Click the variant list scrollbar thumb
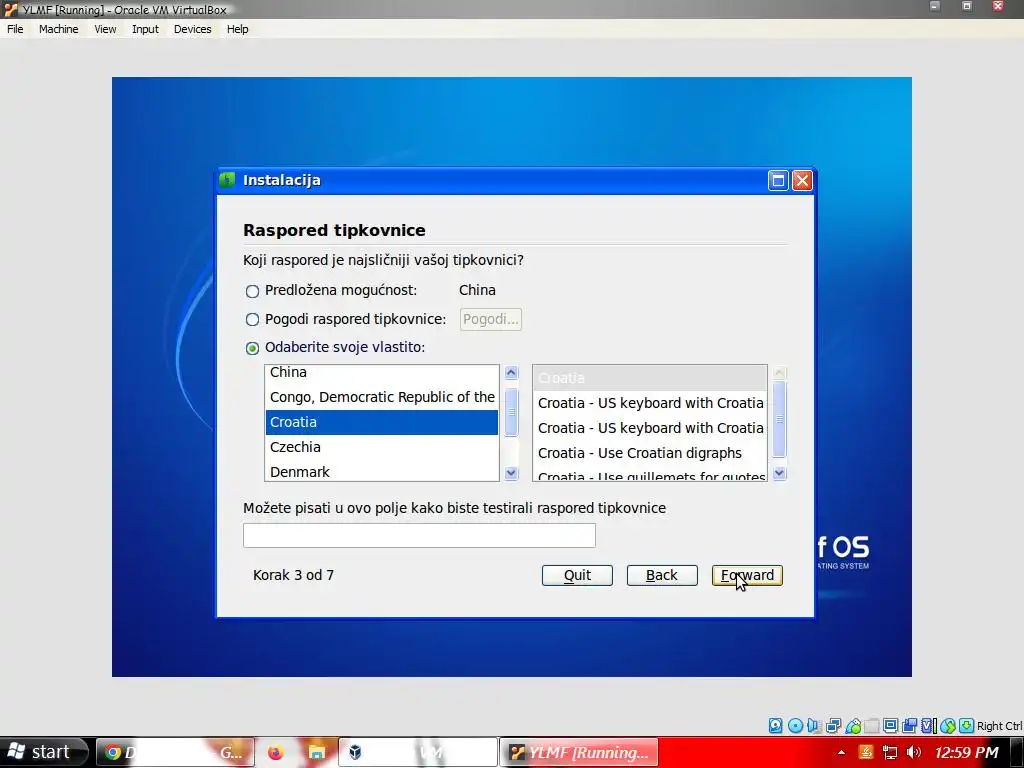The height and width of the screenshot is (768, 1024). 779,419
